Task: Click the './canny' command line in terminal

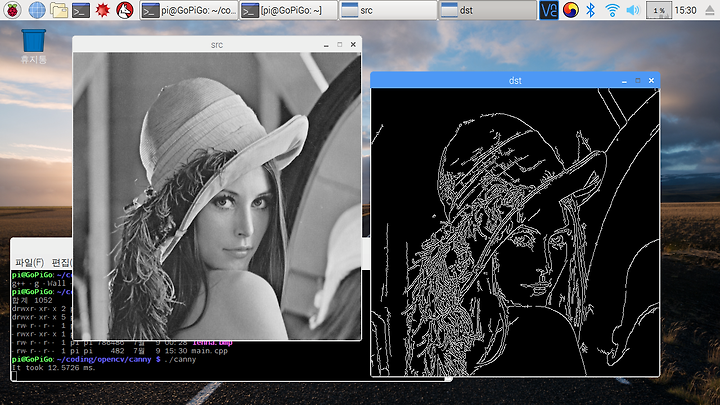Action: [104, 359]
